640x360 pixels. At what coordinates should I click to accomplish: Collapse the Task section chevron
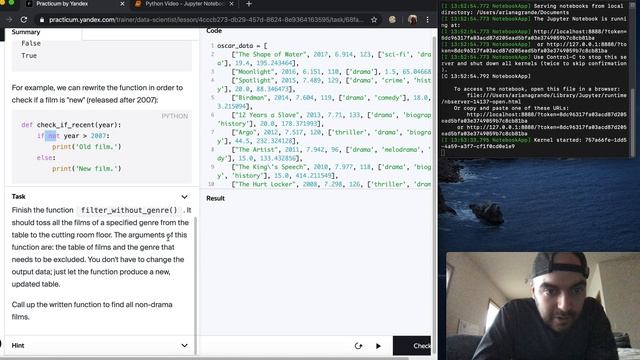point(184,197)
